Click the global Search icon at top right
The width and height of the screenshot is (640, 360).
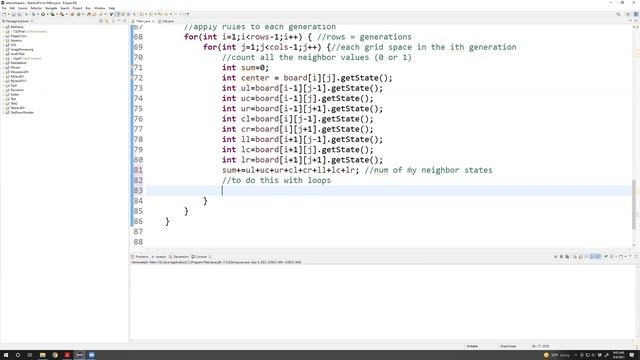618,14
